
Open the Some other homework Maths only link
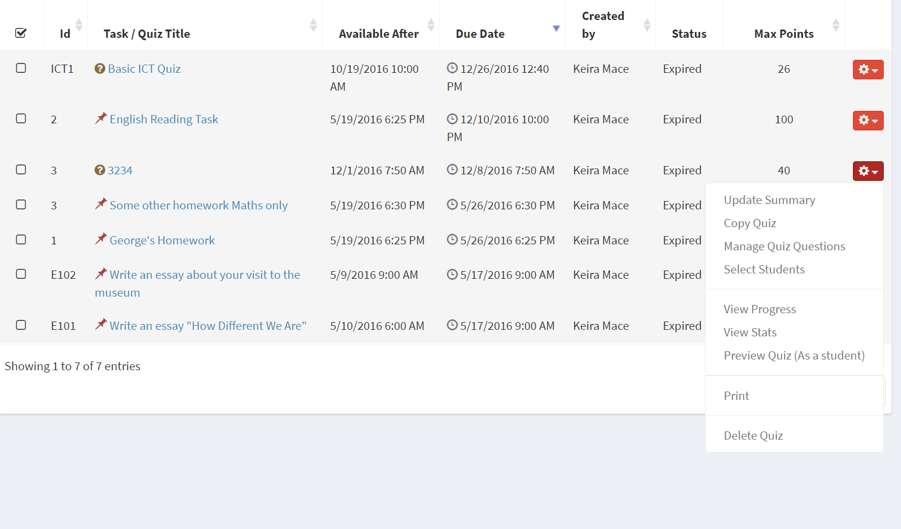point(199,205)
